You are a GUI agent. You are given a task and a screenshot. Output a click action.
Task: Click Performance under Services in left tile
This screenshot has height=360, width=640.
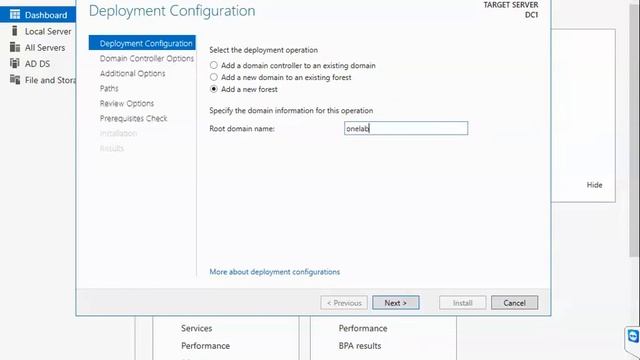205,346
